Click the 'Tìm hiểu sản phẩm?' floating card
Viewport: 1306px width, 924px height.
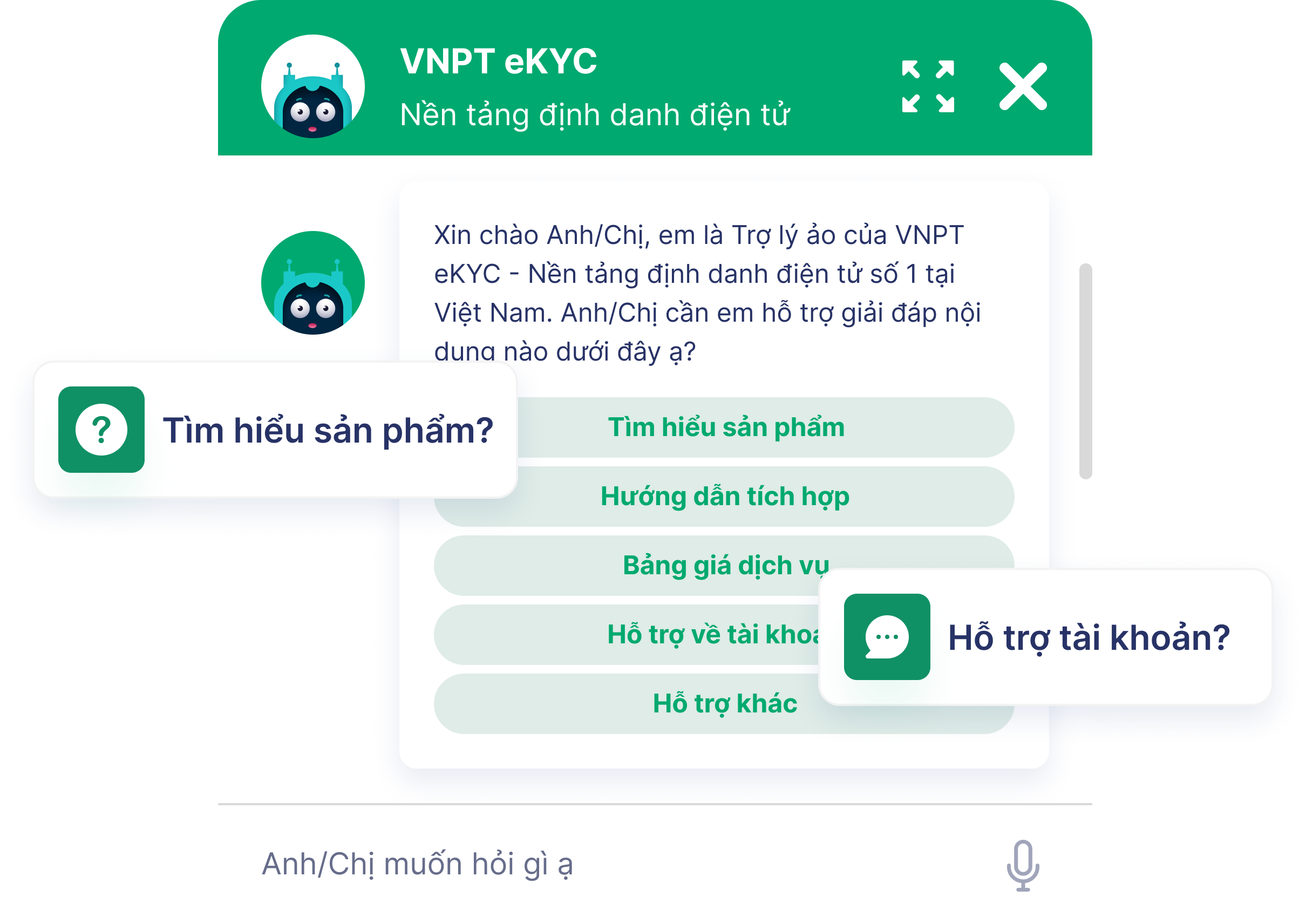[x=275, y=430]
